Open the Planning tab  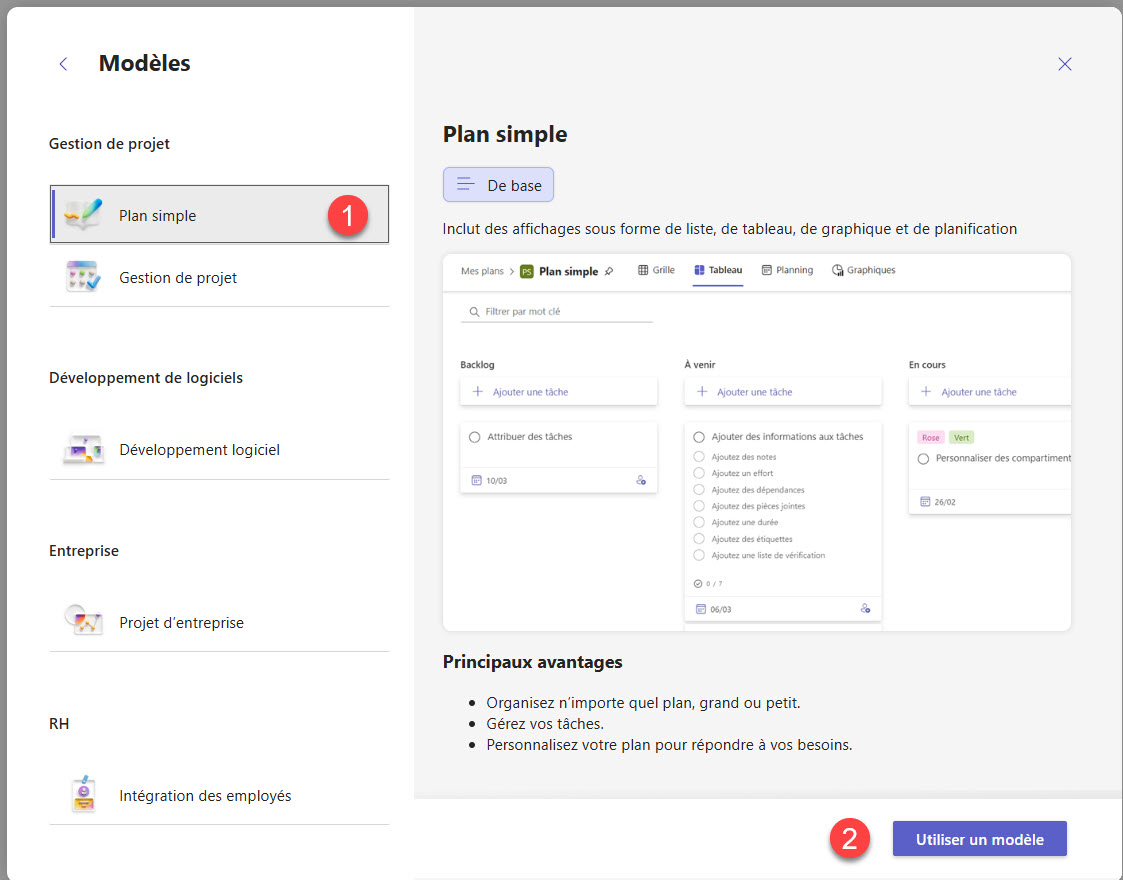click(x=787, y=270)
